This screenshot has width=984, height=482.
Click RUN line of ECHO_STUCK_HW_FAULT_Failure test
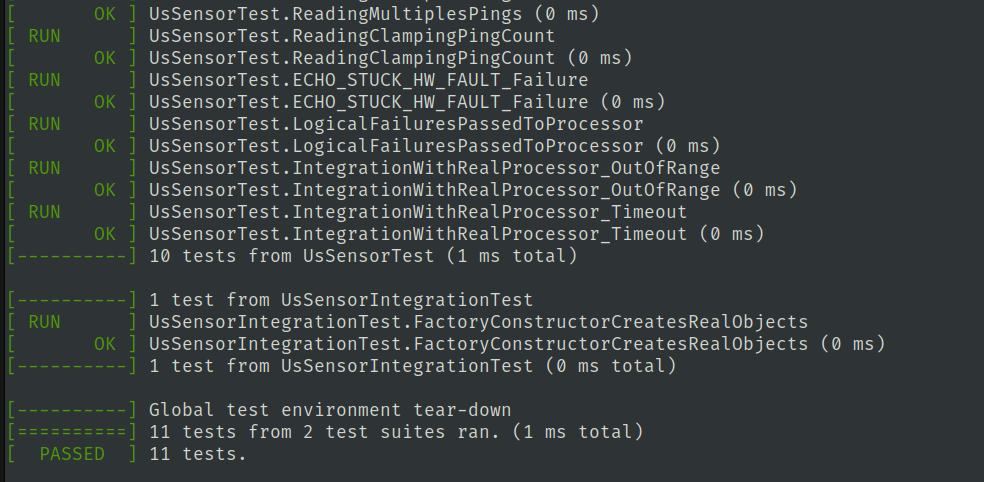[x=368, y=80]
